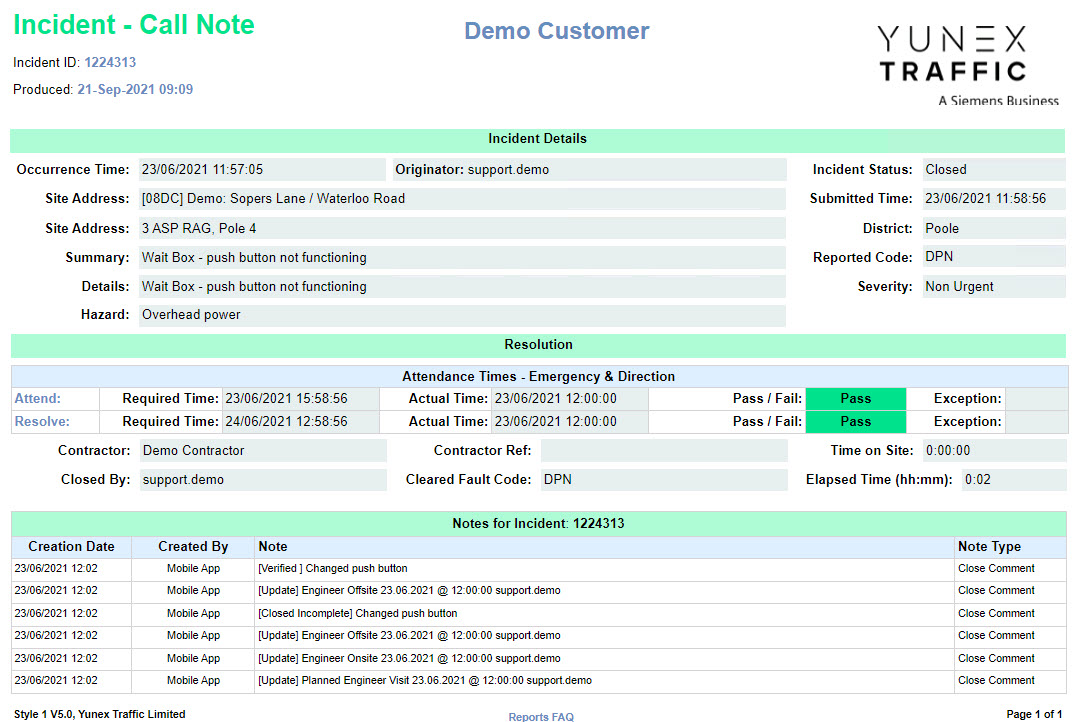1075x722 pixels.
Task: Click the green Pass cell in Attend row
Action: [x=856, y=398]
